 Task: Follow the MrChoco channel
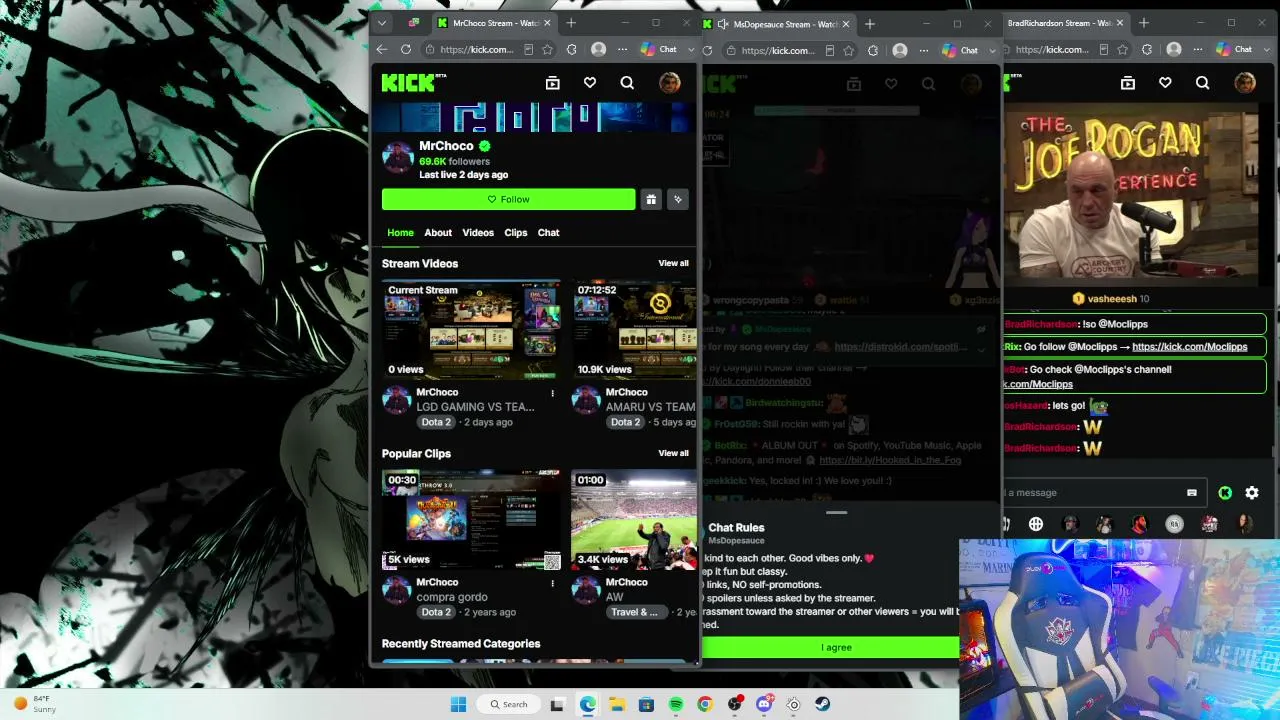[508, 199]
